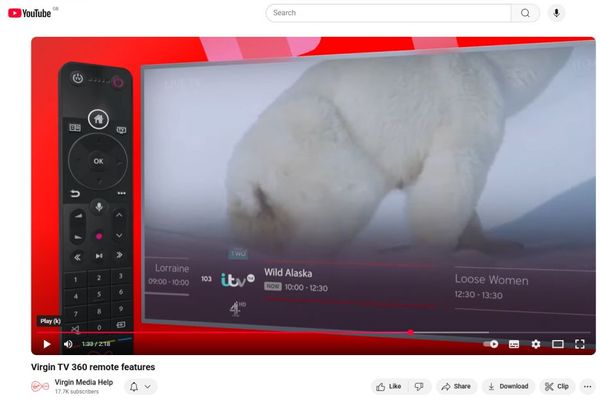Enter full screen mode
This screenshot has height=401, width=600.
(581, 344)
